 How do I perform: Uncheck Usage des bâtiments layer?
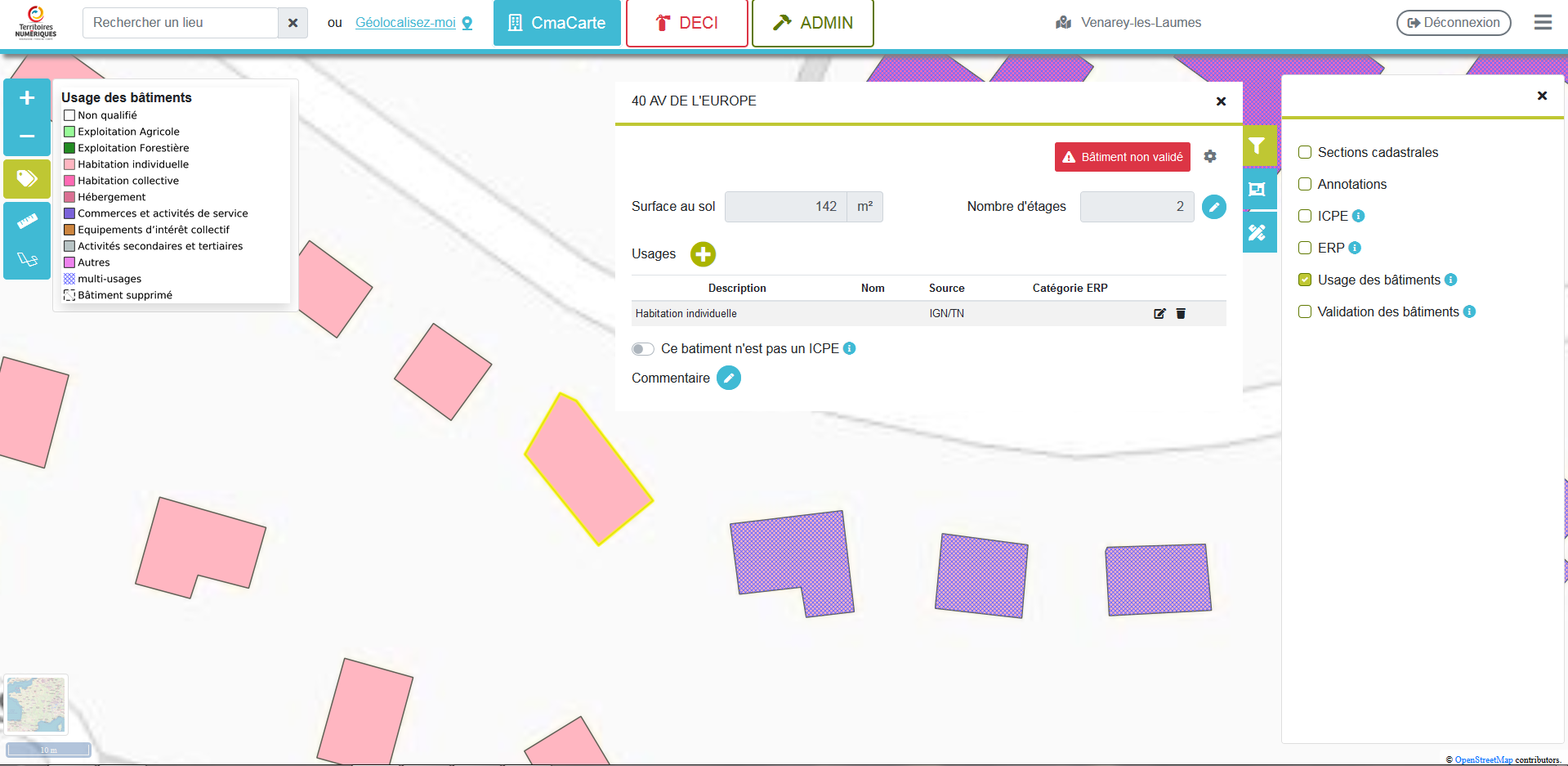1305,280
